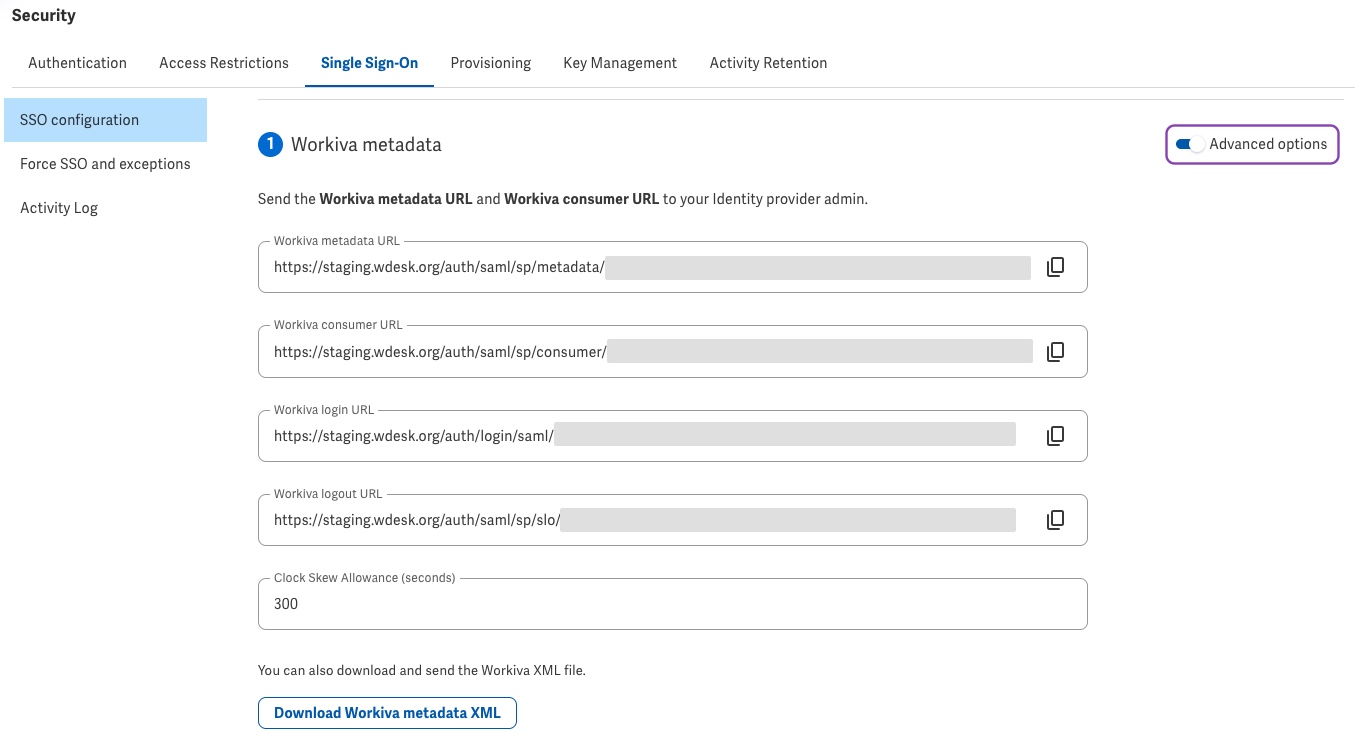1355x747 pixels.
Task: Open Force SSO and exceptions
Action: point(105,164)
